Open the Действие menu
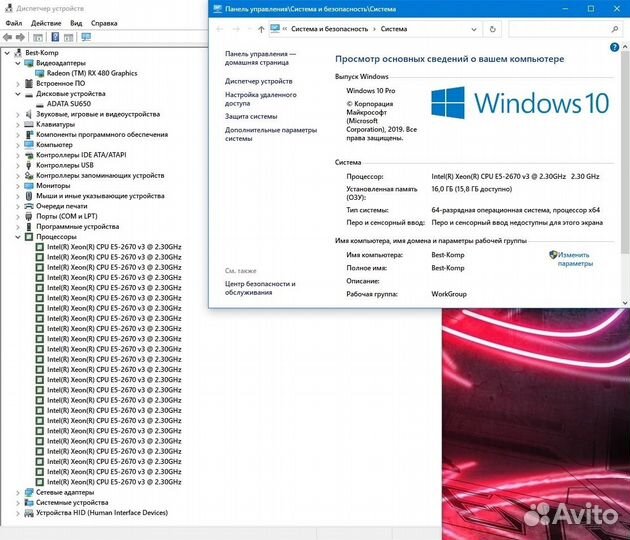630x540 pixels. [46, 23]
